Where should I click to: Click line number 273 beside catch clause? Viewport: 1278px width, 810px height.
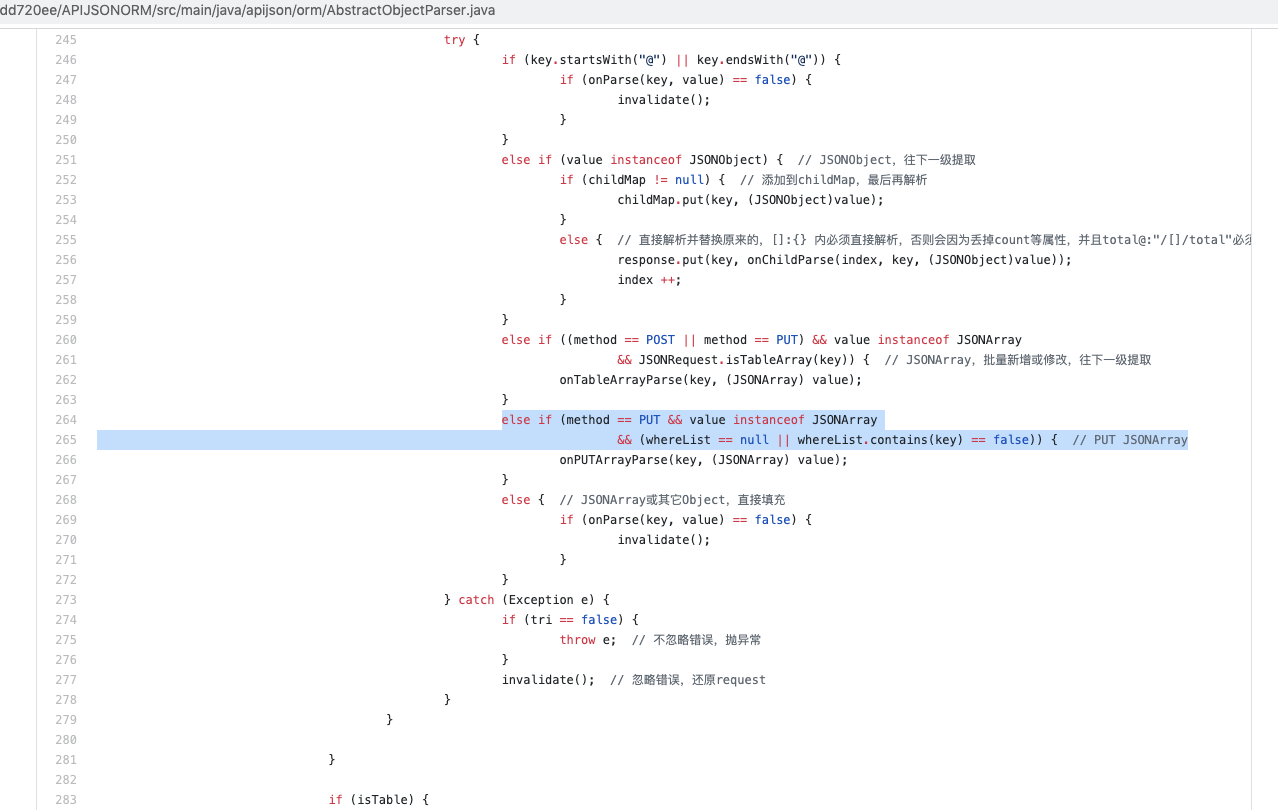(x=65, y=599)
